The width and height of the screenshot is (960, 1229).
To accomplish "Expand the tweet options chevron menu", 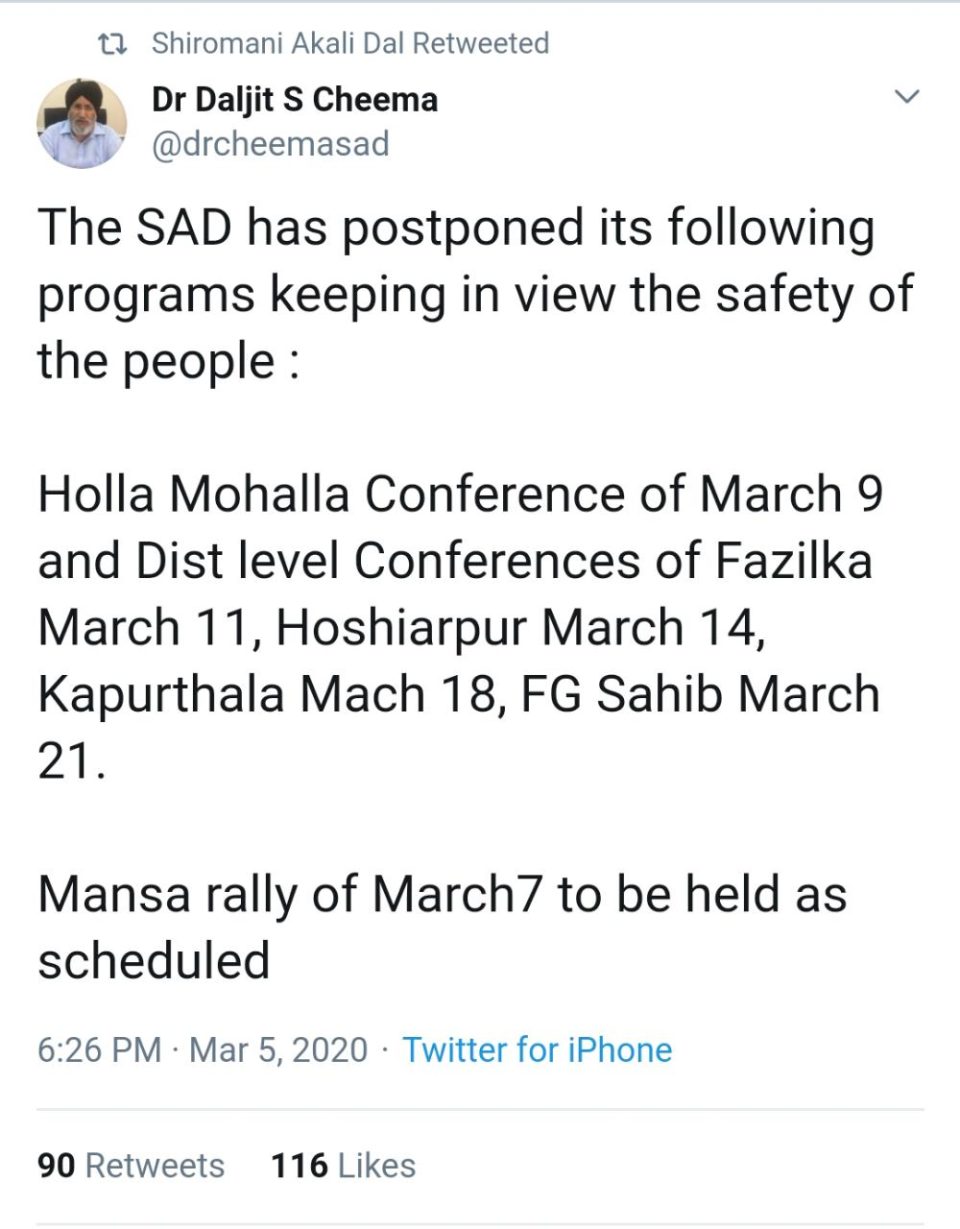I will pyautogui.click(x=906, y=98).
